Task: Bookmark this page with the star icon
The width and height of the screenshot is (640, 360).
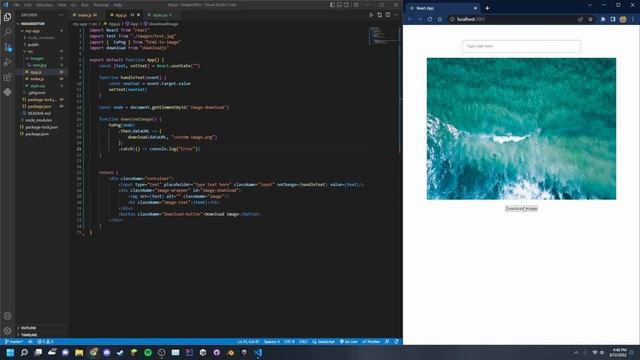Action: [x=590, y=19]
